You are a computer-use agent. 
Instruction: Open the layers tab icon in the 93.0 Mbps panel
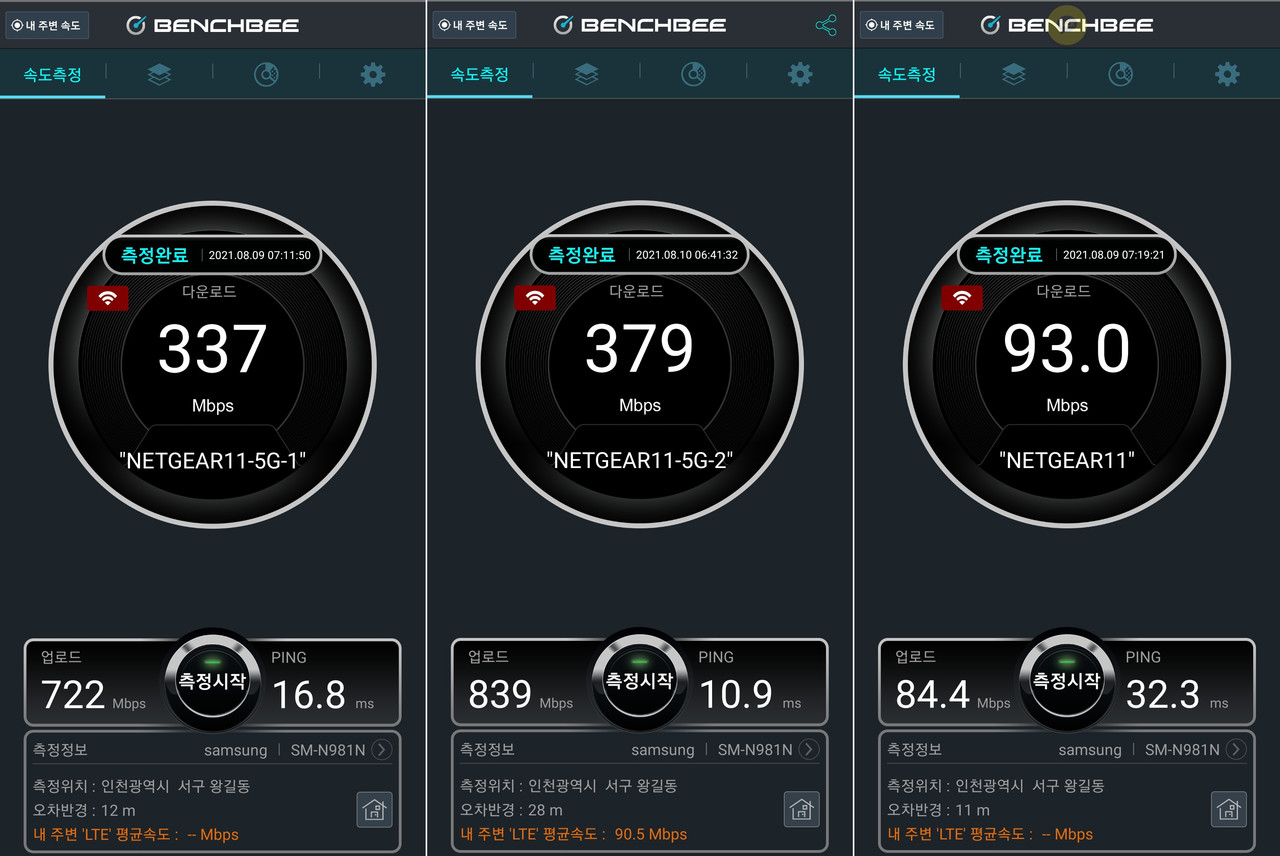pos(1014,74)
